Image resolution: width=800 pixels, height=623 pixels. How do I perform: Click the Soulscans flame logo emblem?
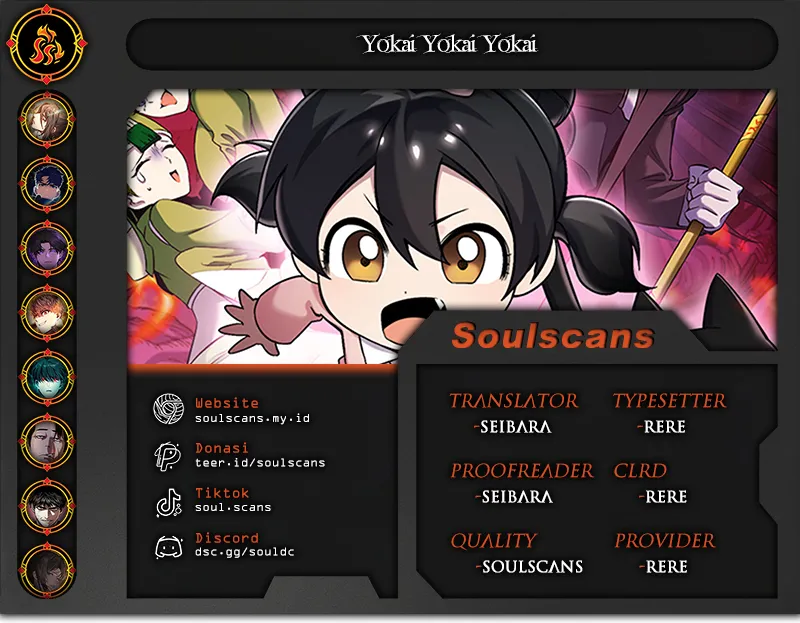46,44
